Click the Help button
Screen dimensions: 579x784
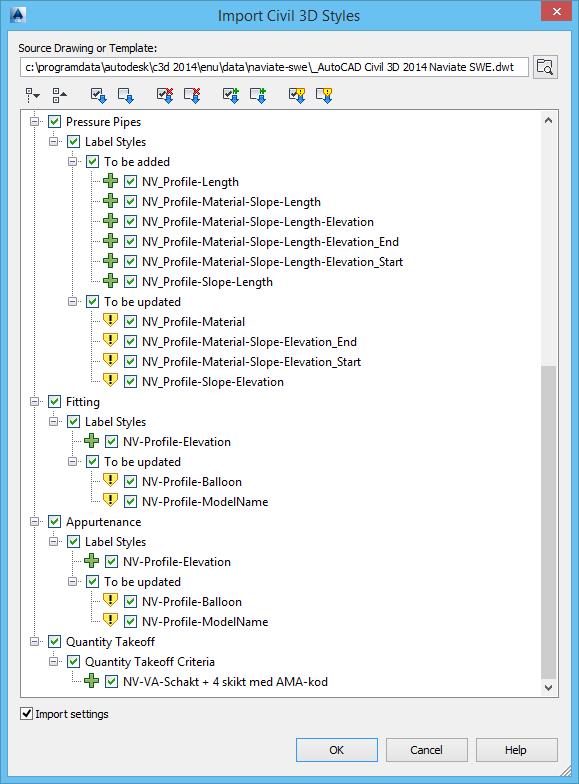coord(516,750)
